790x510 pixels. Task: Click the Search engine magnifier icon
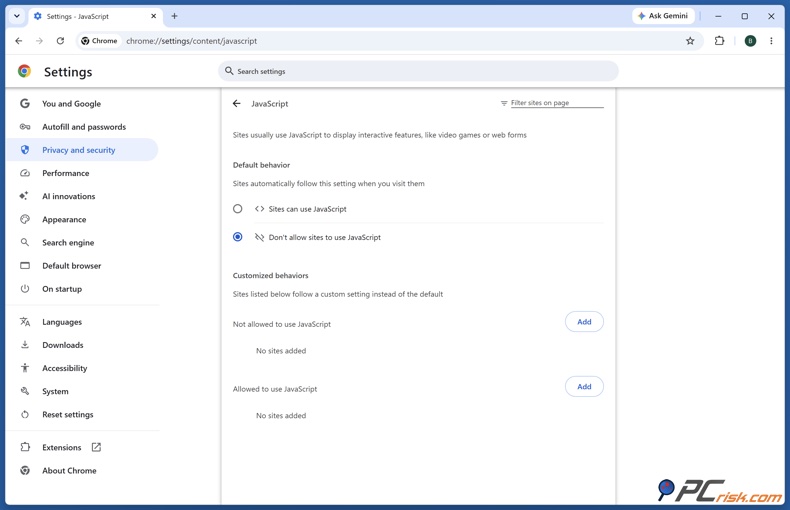pyautogui.click(x=25, y=242)
